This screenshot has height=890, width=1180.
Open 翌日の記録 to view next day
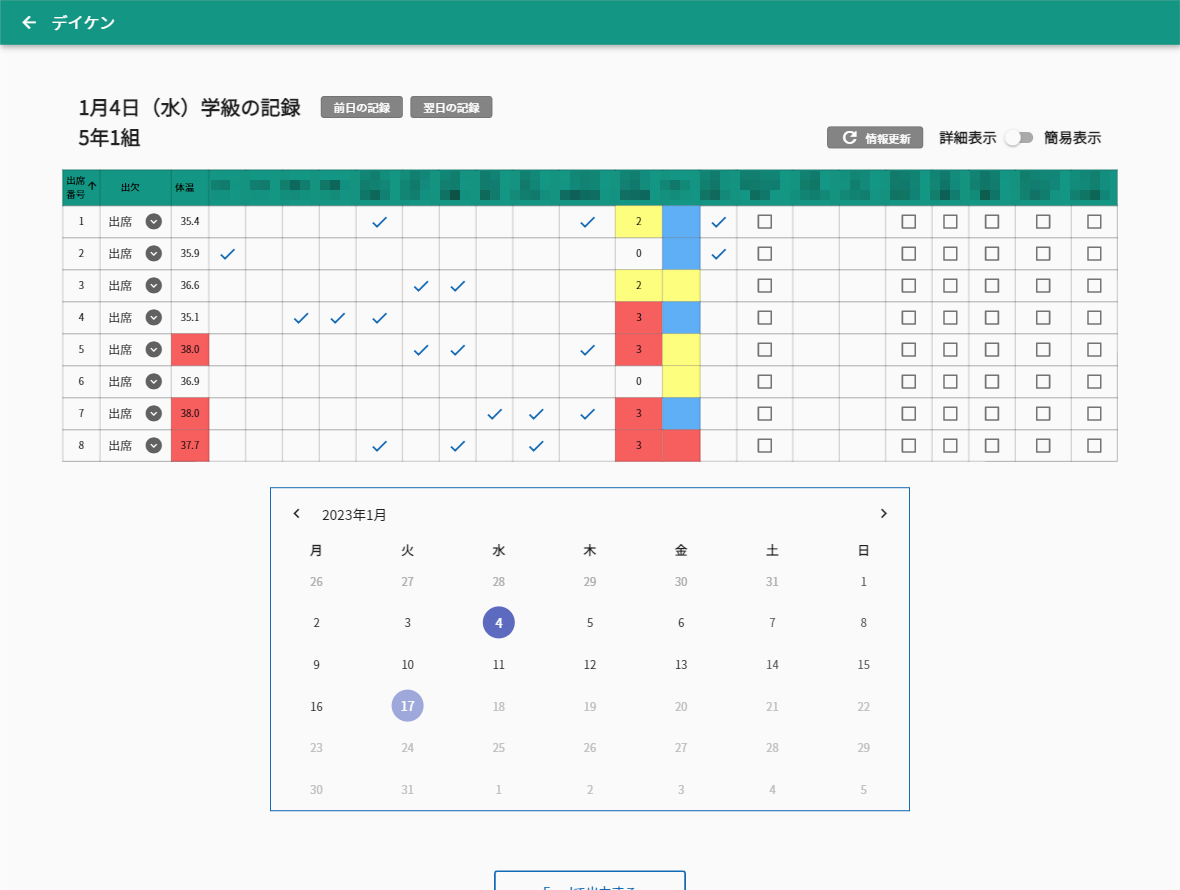pyautogui.click(x=451, y=107)
